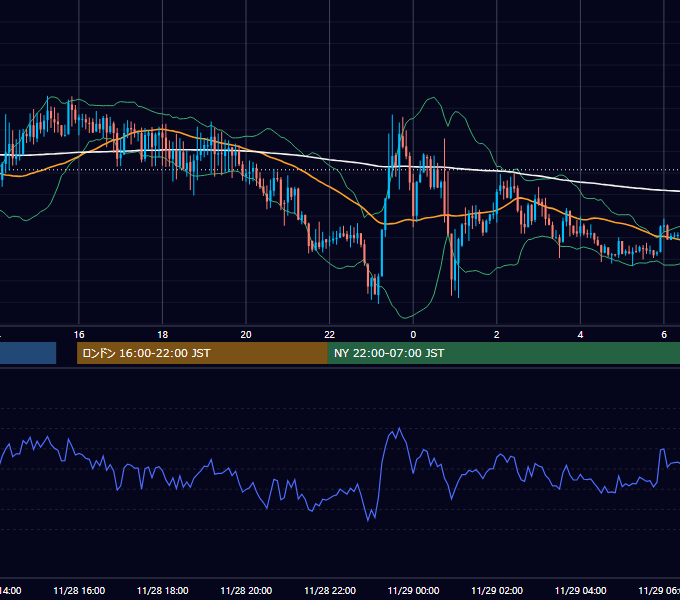
Task: Click the 11/28 16:00 date label
Action: 79,591
